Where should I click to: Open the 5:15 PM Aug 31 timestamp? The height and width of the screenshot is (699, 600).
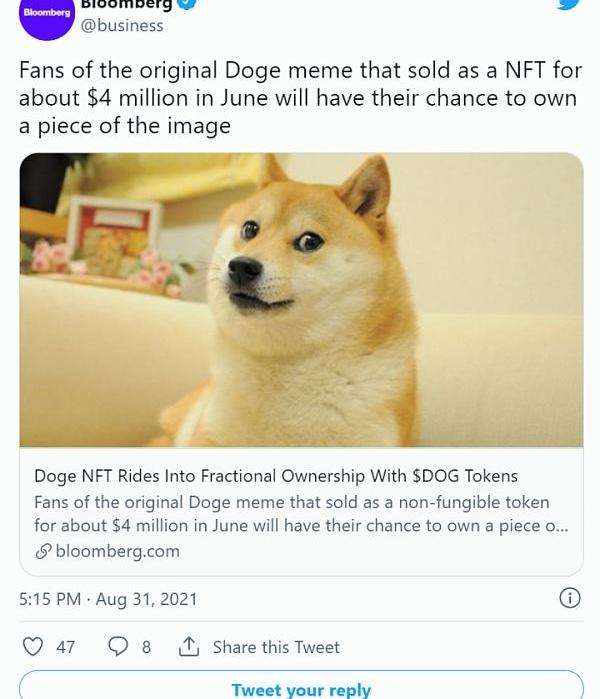[108, 599]
